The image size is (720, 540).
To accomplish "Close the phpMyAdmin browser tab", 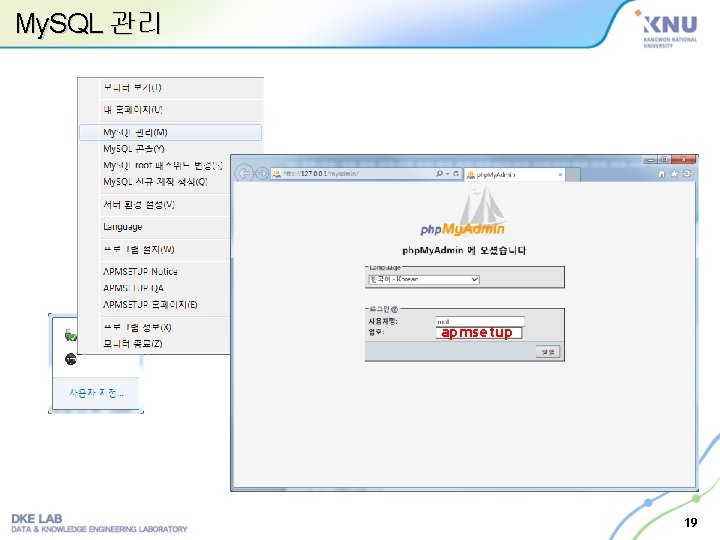I will [560, 174].
